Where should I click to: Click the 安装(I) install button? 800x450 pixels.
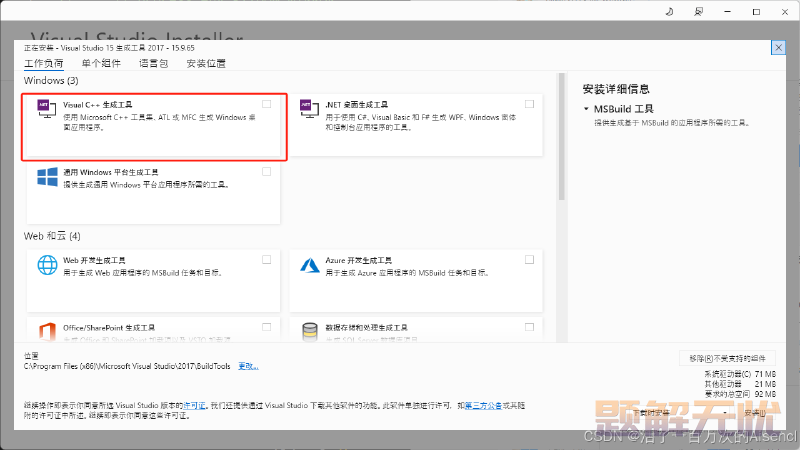[x=755, y=413]
